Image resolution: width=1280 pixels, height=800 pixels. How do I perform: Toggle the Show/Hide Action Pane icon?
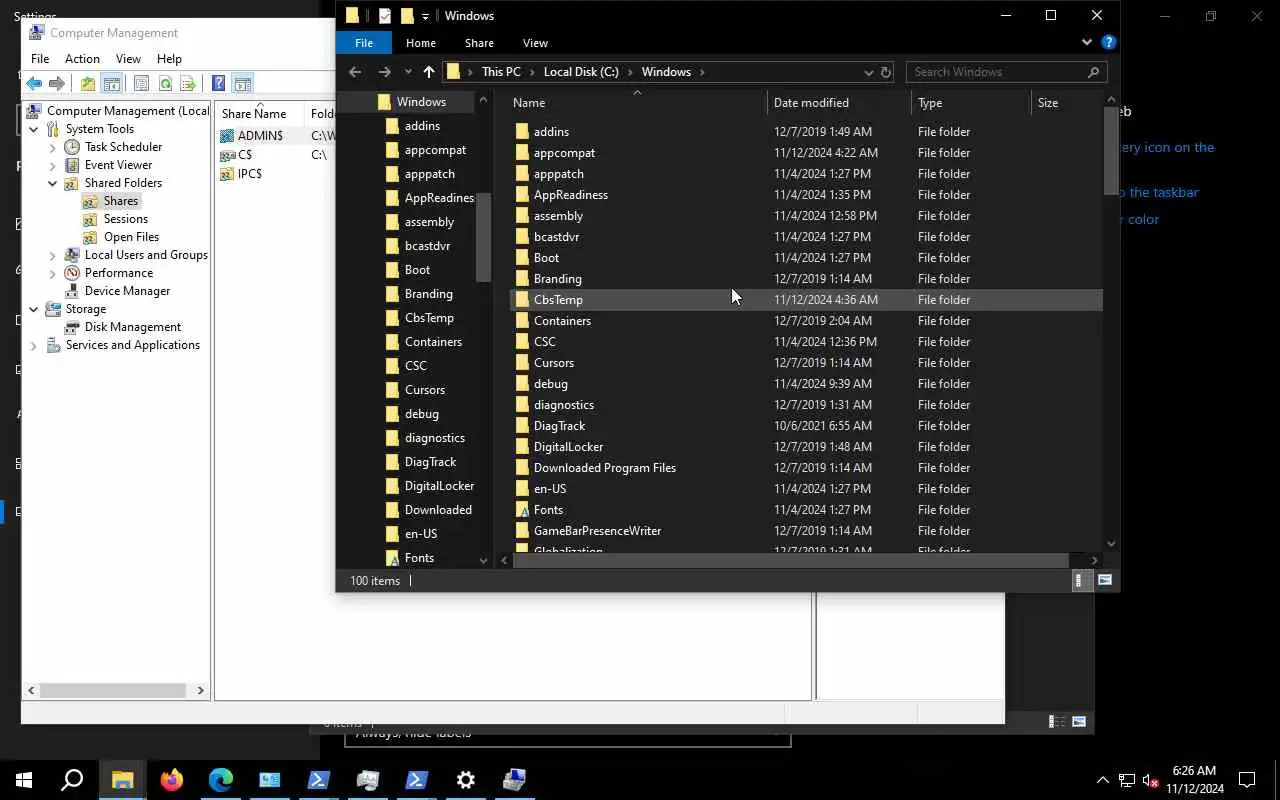[x=242, y=84]
